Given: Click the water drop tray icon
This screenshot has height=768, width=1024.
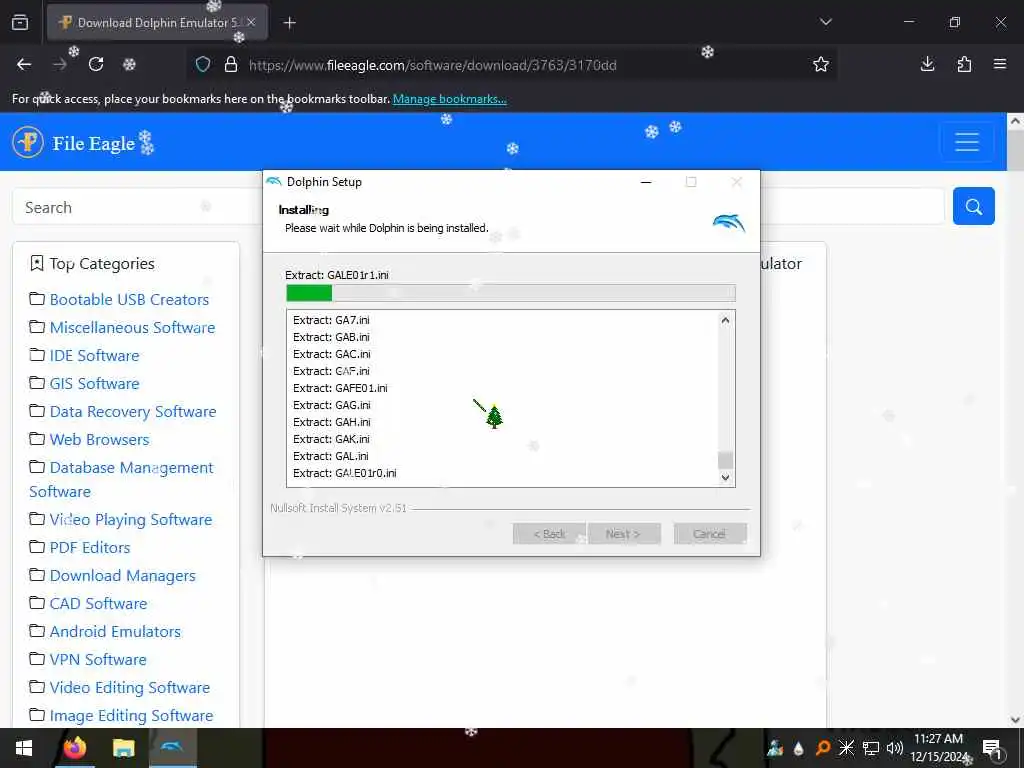Looking at the screenshot, I should coord(798,748).
